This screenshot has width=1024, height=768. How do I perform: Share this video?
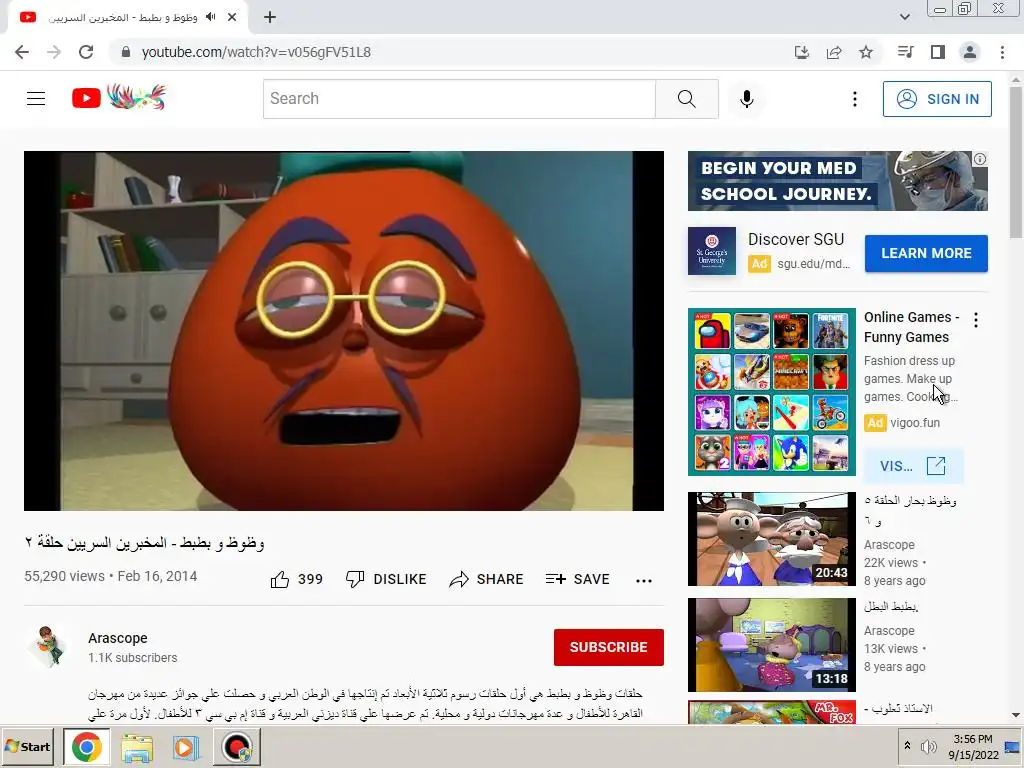coord(487,579)
